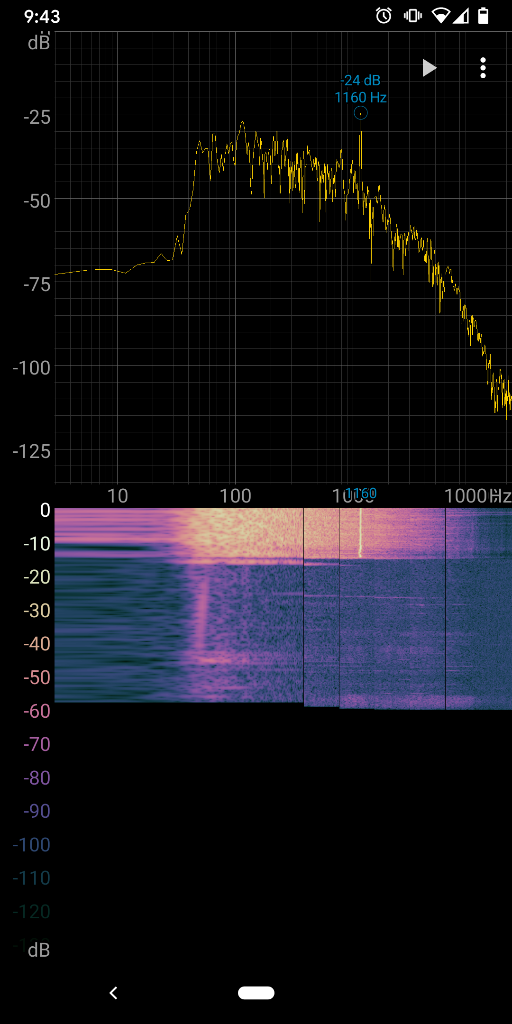
Task: Tap the '-60' color scale label
Action: (37, 711)
